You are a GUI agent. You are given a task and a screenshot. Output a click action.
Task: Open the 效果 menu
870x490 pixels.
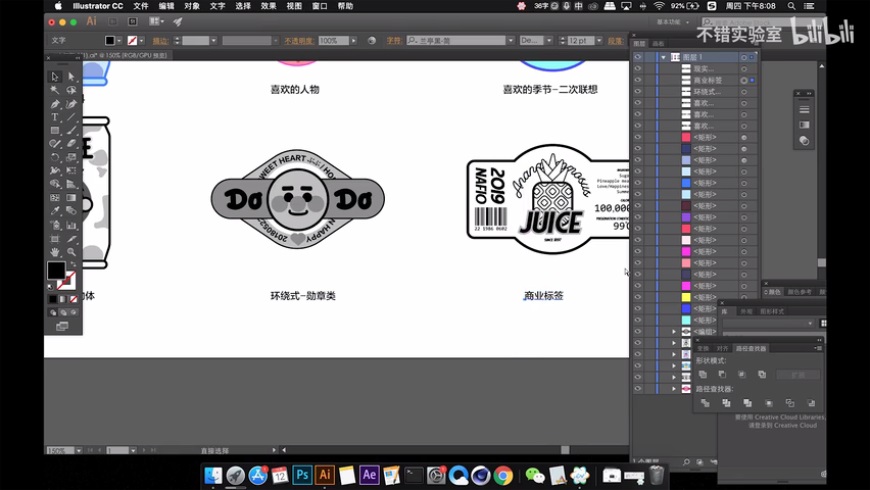click(x=268, y=6)
